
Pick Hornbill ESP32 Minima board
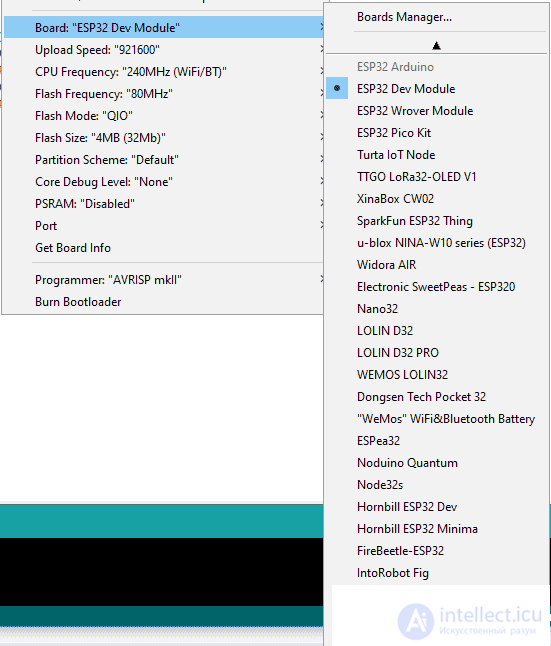tap(437, 529)
